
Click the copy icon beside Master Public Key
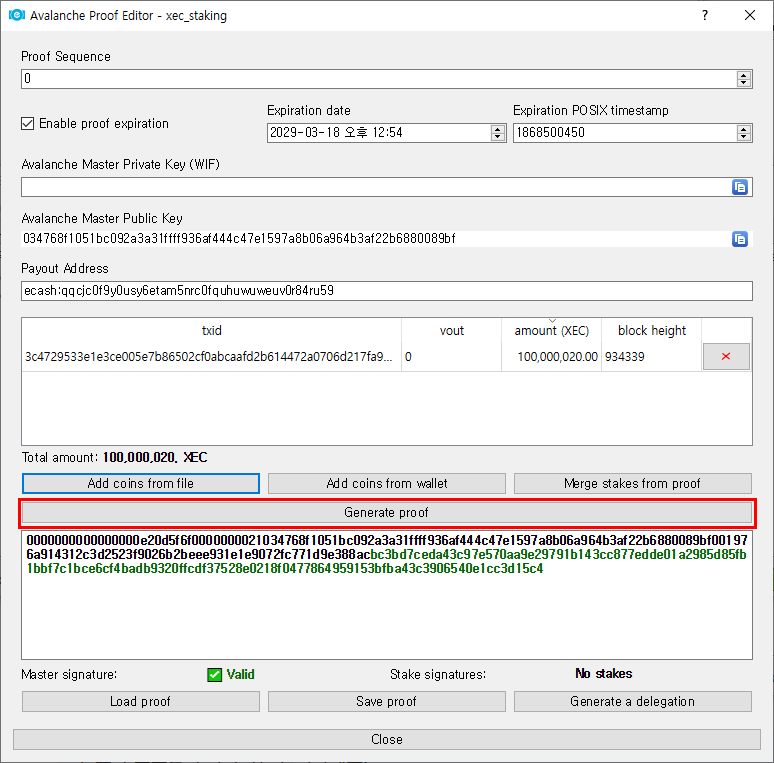coord(740,239)
